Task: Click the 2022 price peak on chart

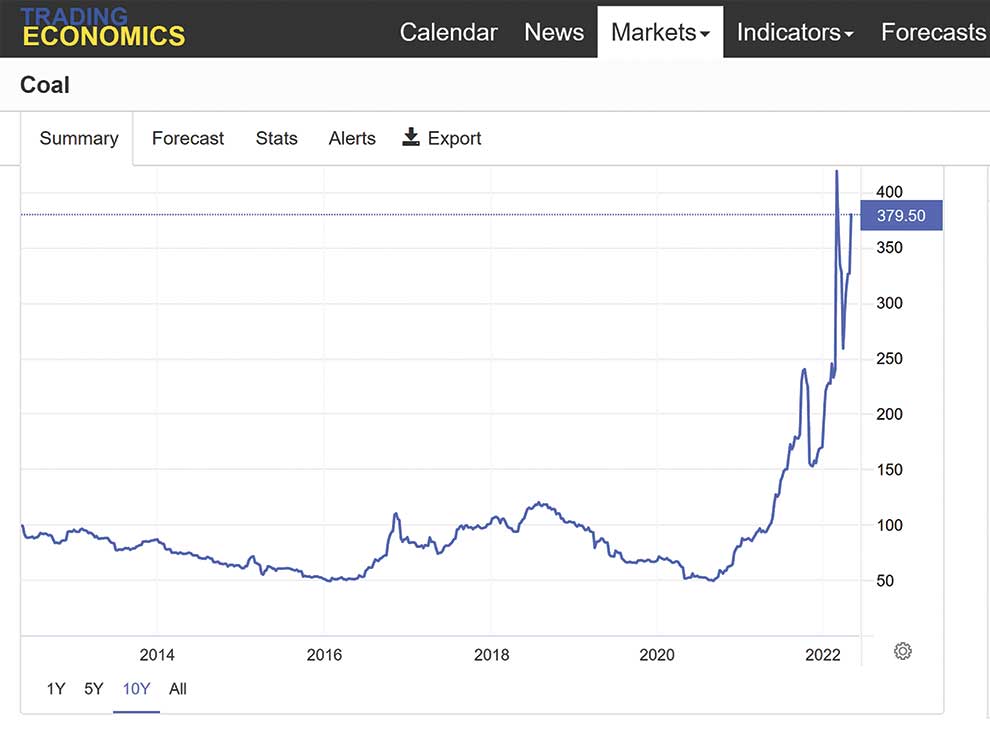Action: [837, 172]
